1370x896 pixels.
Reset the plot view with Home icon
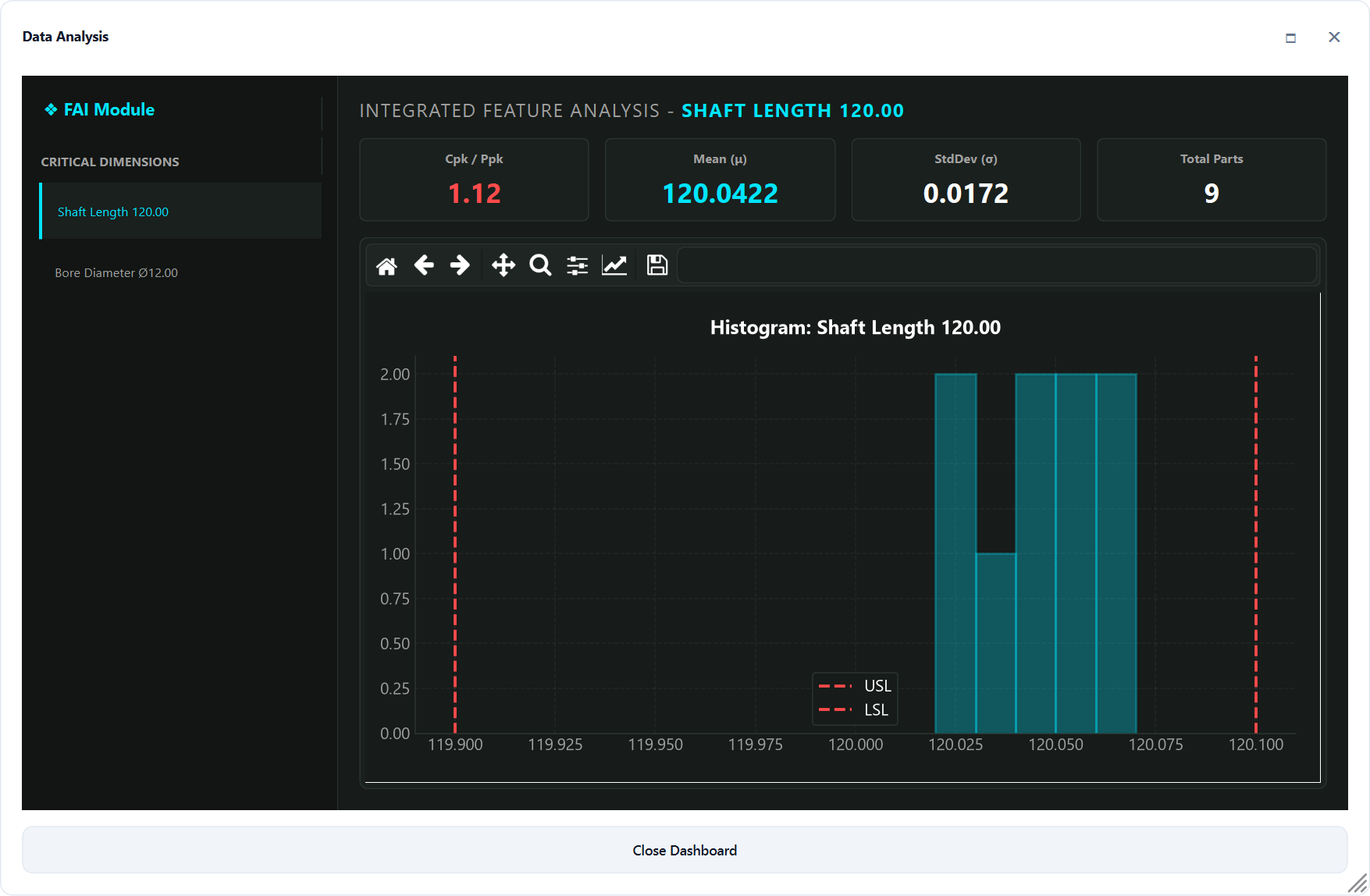[386, 265]
